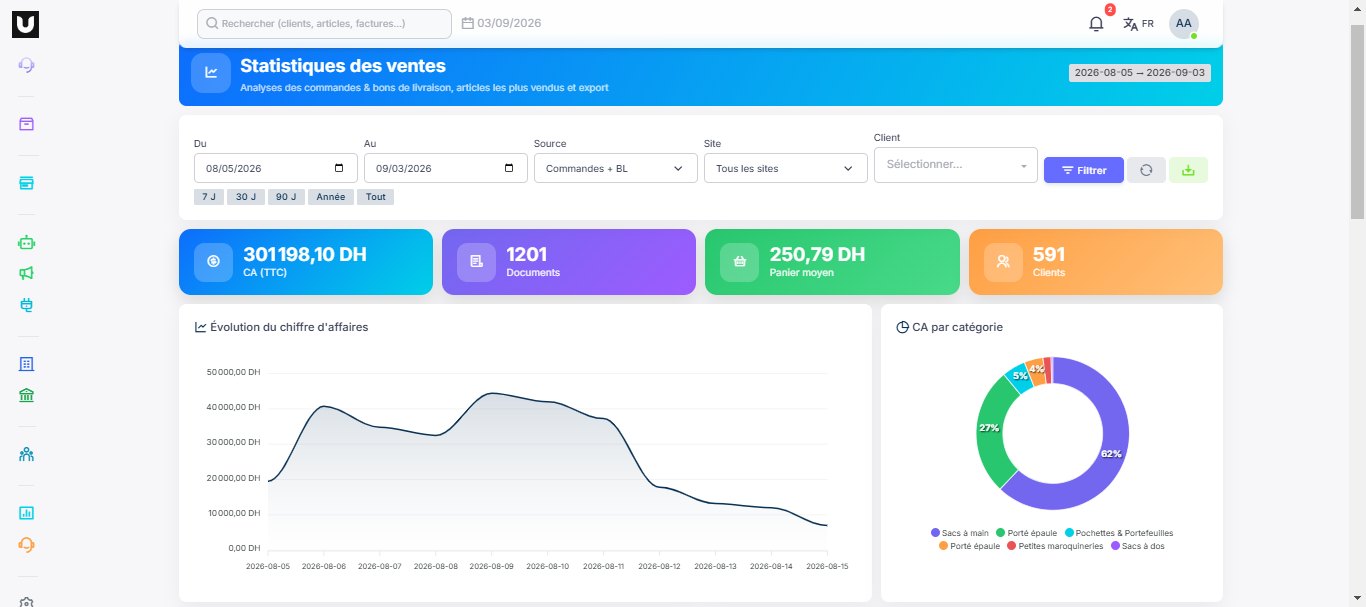Click the green export download icon
This screenshot has width=1366, height=607.
[1188, 170]
